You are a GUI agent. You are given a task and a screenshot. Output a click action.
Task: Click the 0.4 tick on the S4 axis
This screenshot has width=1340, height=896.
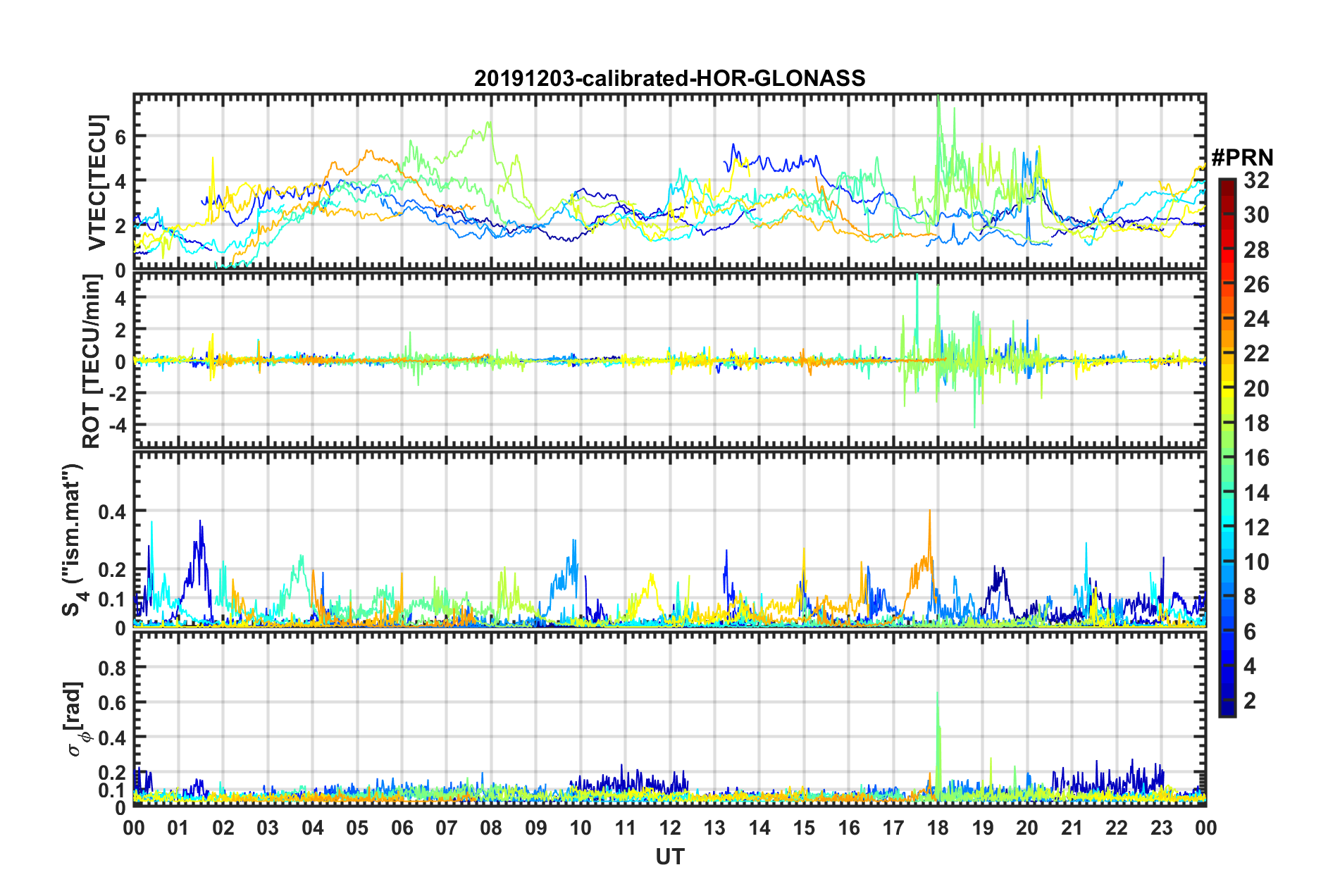tap(113, 511)
